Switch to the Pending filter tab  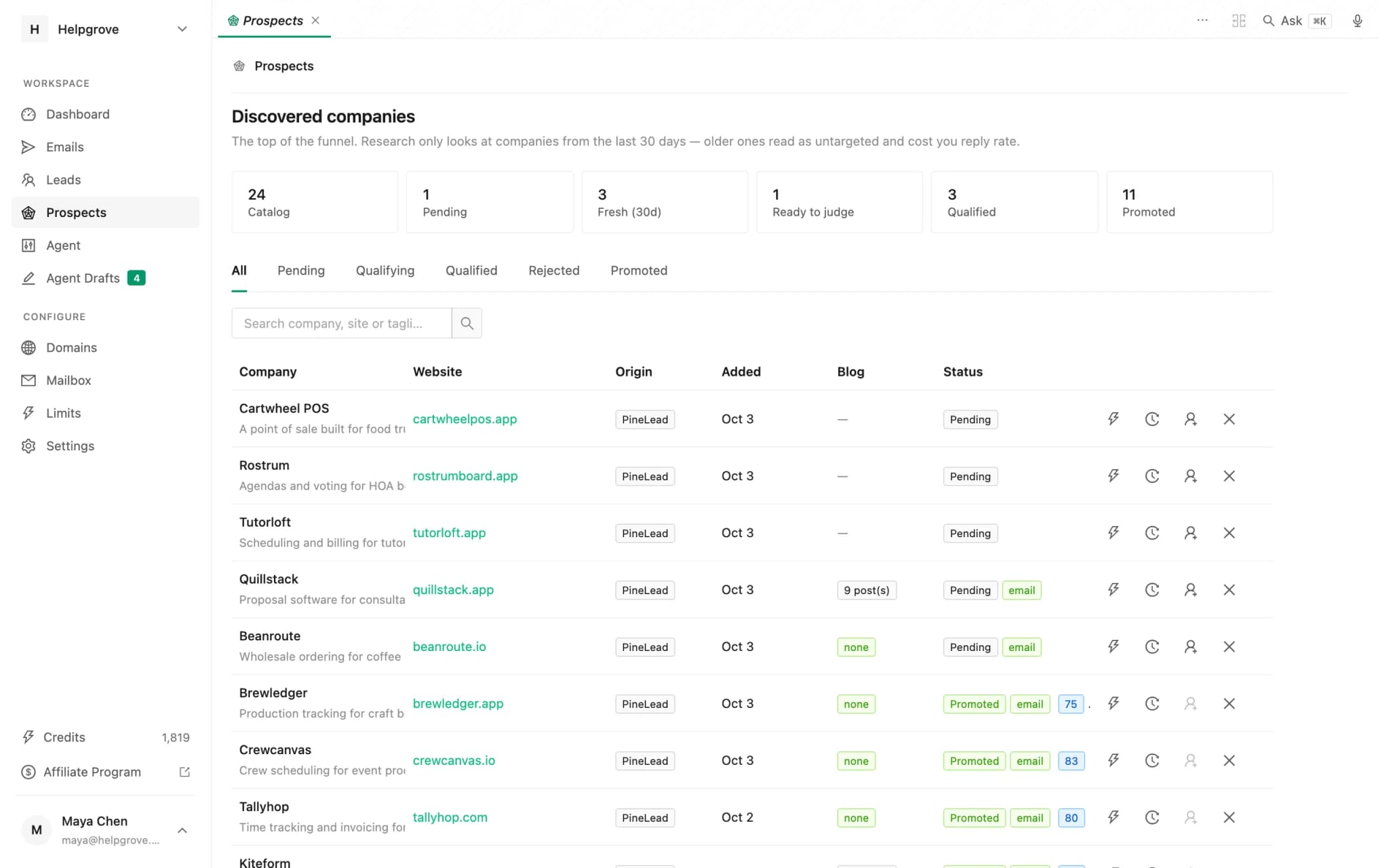301,271
